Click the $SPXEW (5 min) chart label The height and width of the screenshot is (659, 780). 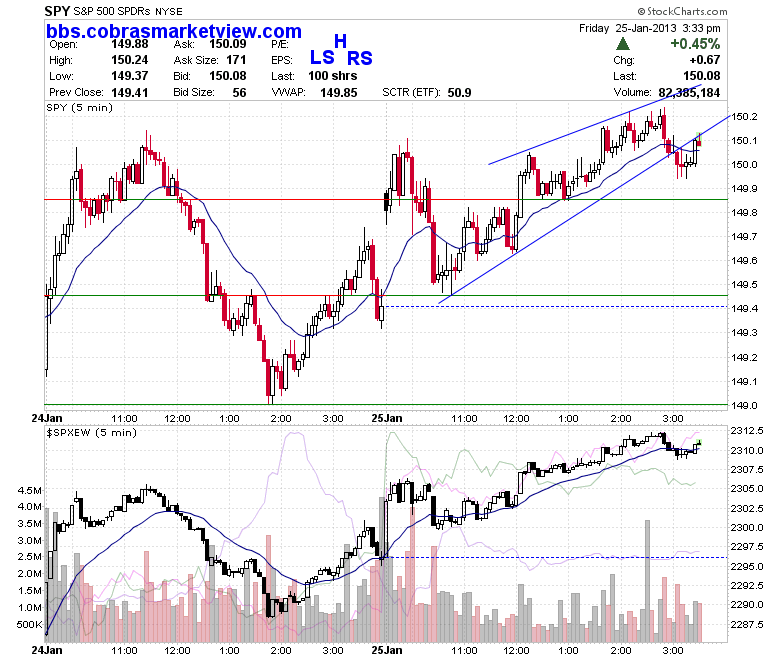[92, 433]
